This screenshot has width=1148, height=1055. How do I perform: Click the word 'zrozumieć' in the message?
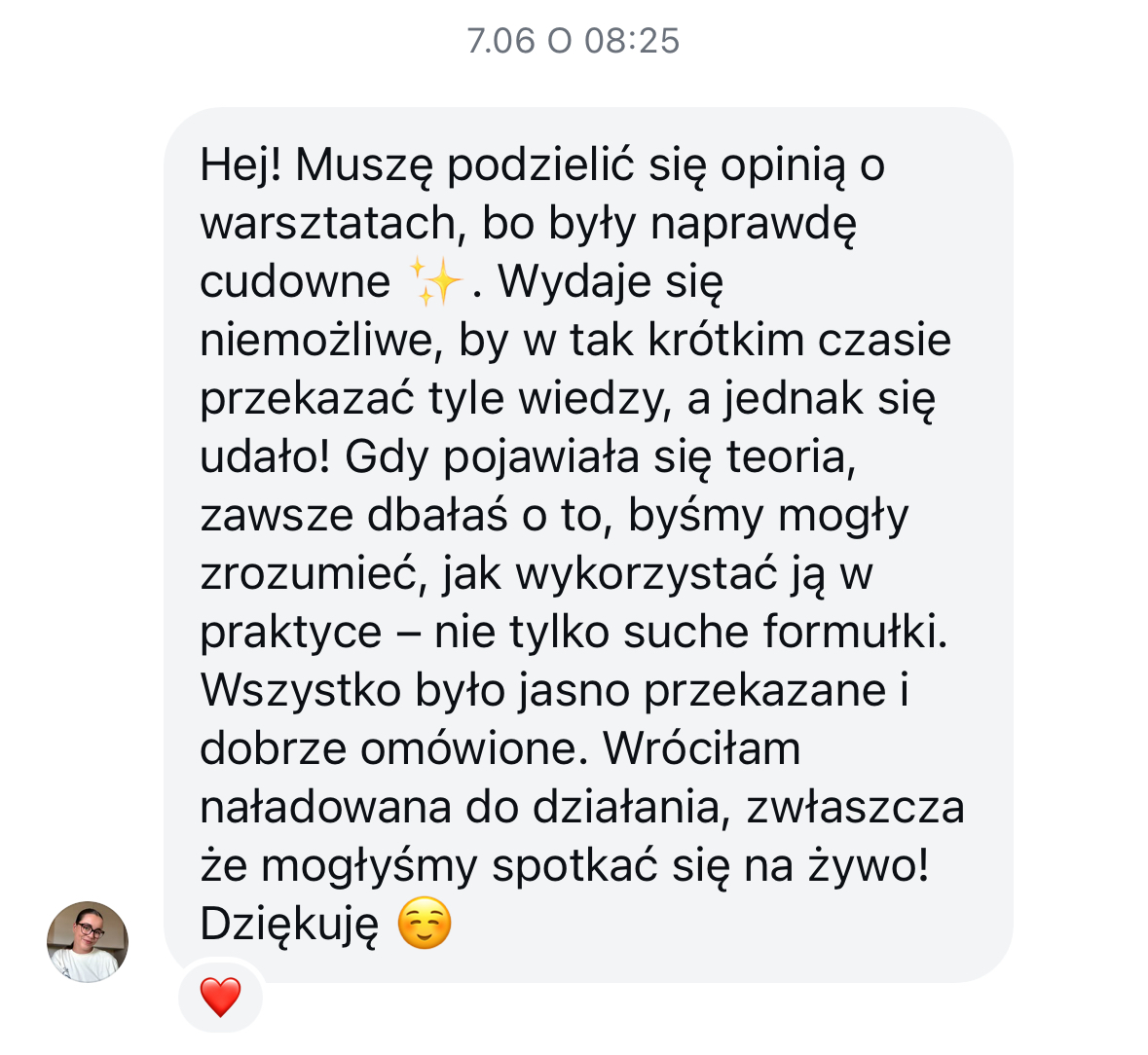(314, 573)
